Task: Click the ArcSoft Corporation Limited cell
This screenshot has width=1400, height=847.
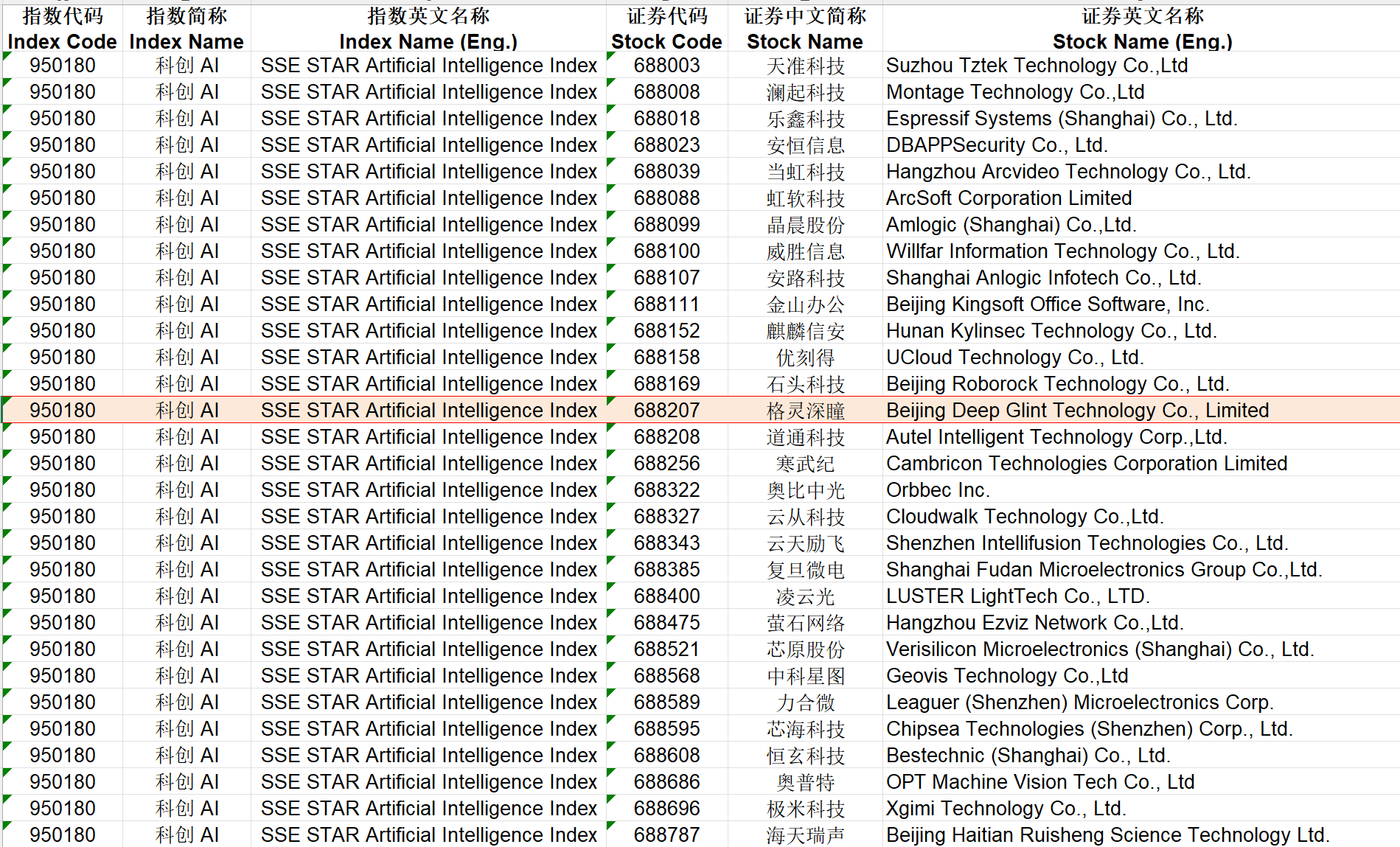Action: [x=1009, y=198]
